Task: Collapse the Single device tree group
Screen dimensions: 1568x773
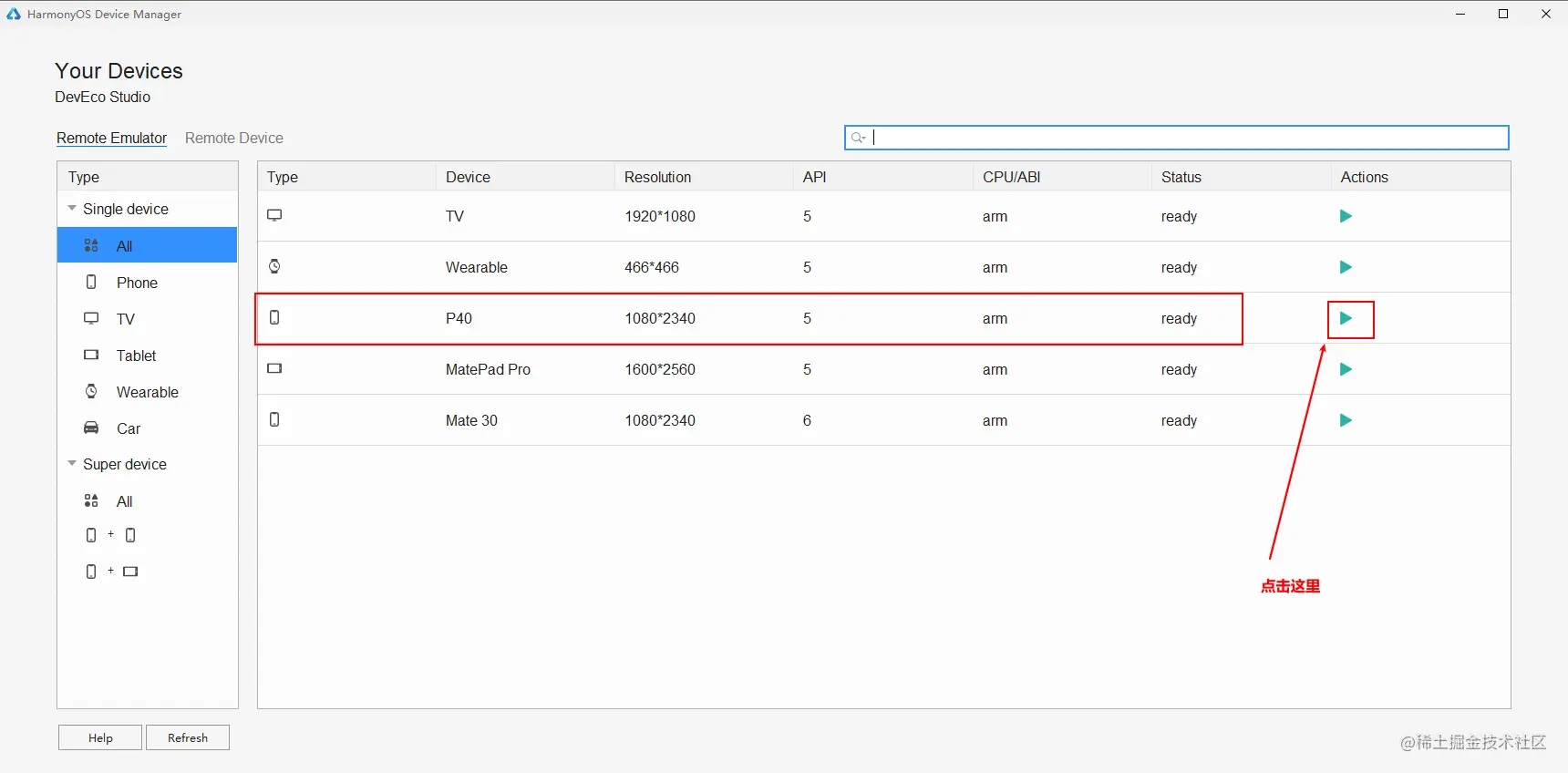Action: point(72,209)
